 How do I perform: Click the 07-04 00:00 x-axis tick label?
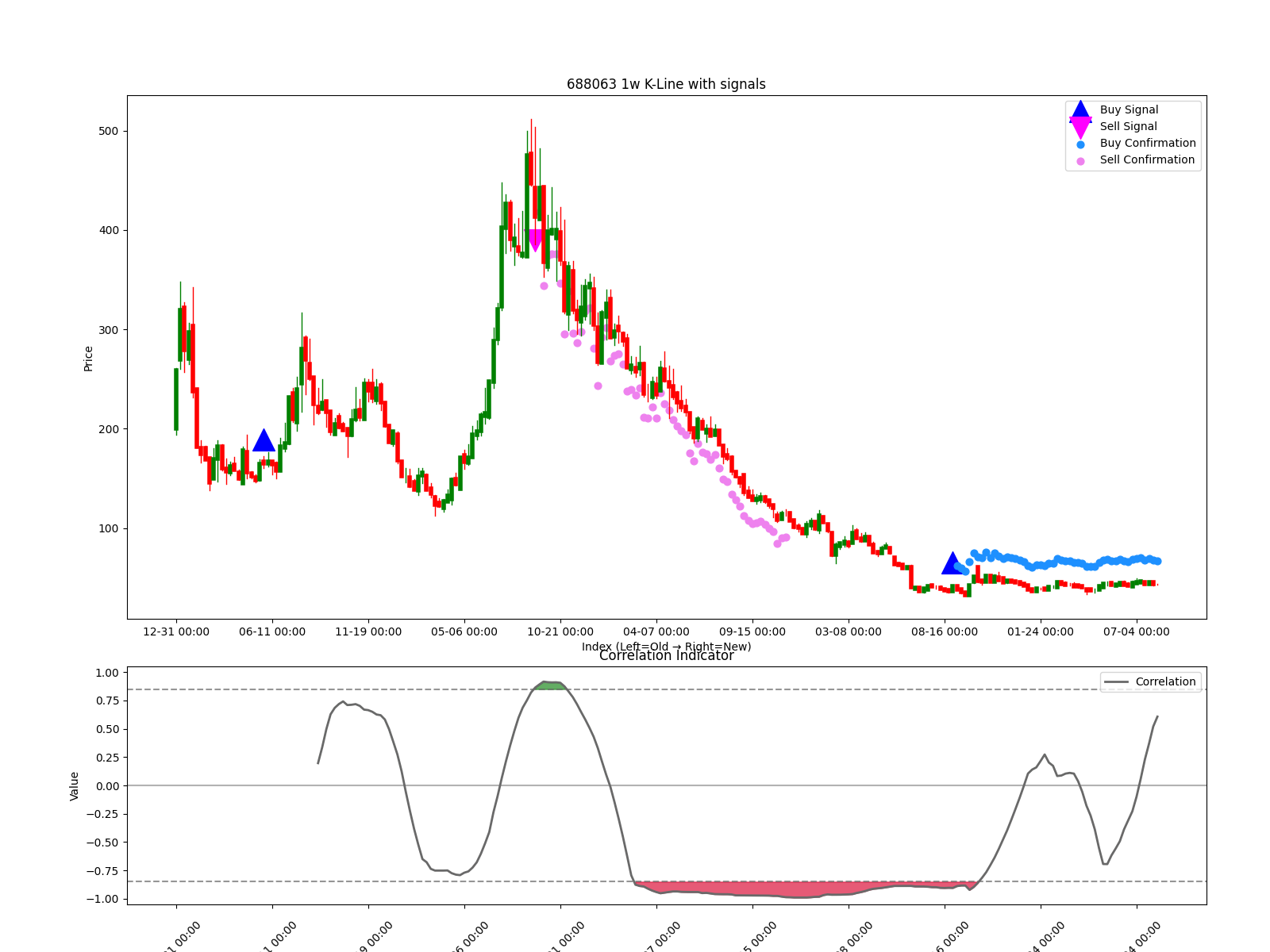1136,632
